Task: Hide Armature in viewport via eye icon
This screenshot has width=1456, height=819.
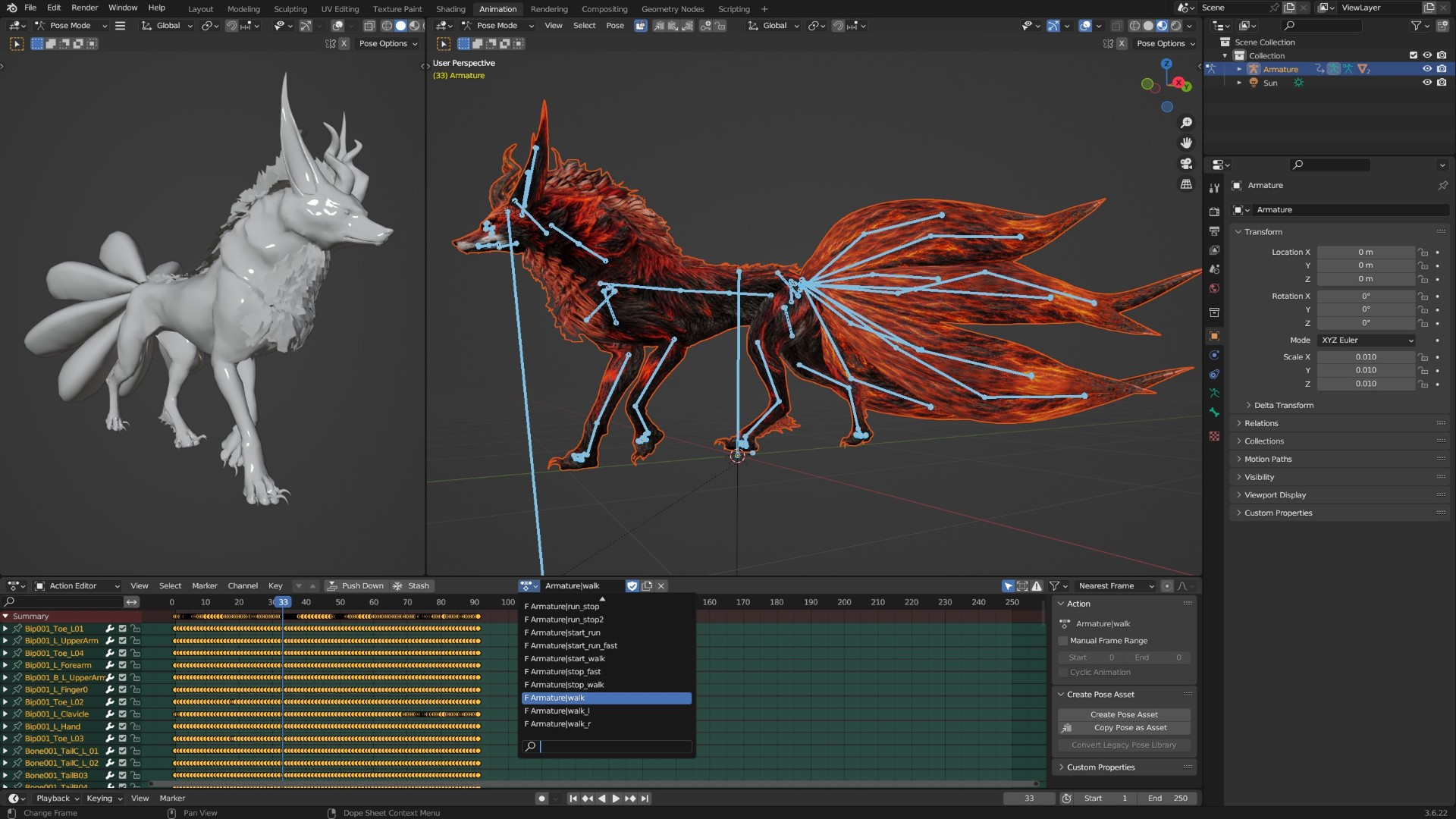Action: [1427, 69]
